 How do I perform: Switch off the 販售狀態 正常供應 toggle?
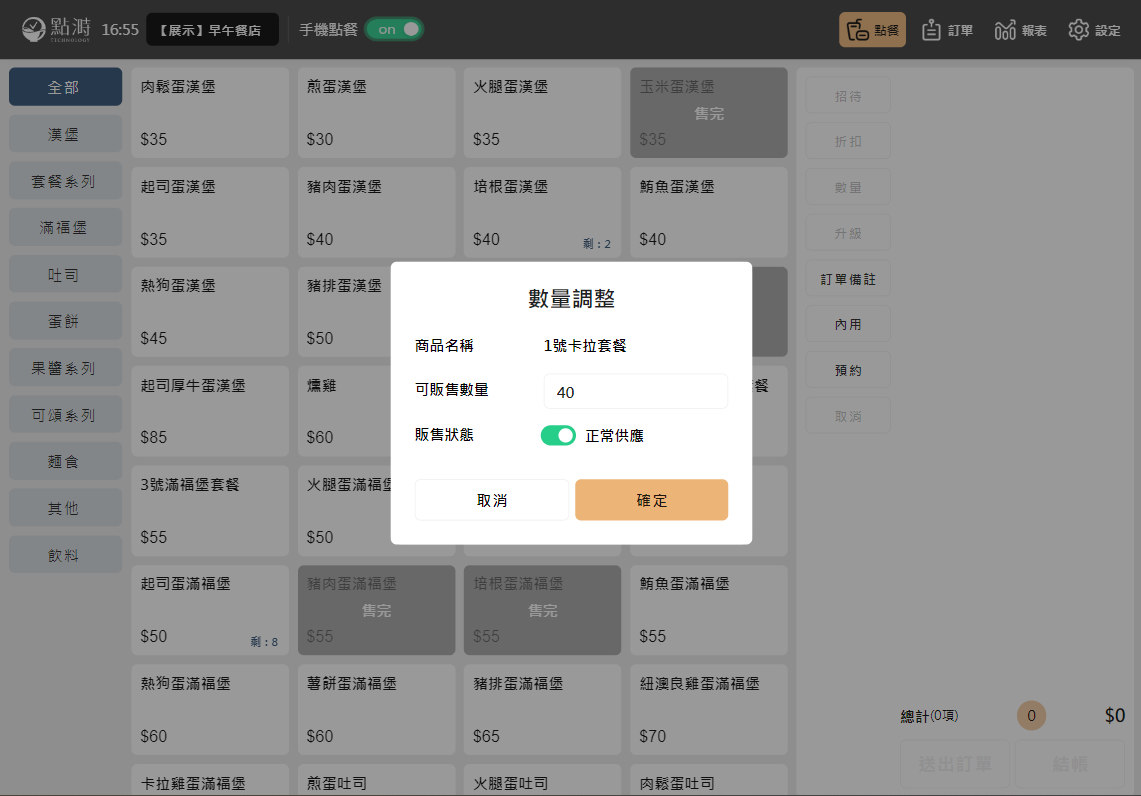click(x=558, y=435)
